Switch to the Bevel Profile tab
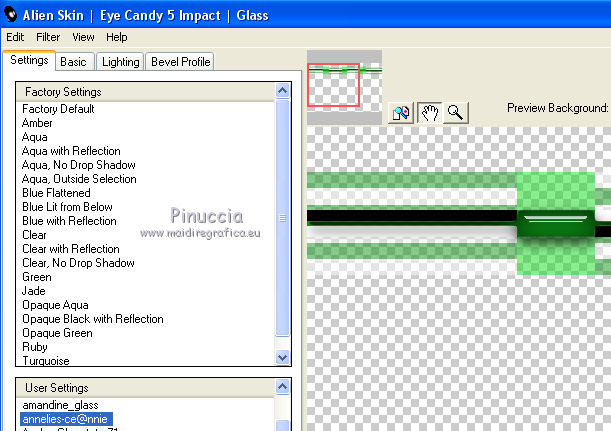 click(180, 62)
